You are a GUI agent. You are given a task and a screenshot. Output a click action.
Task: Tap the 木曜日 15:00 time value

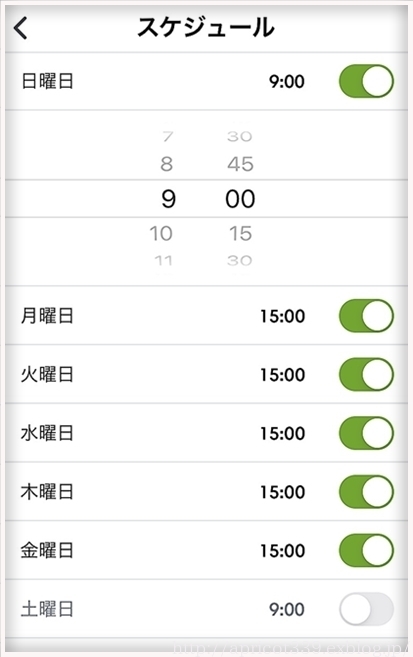coord(283,492)
